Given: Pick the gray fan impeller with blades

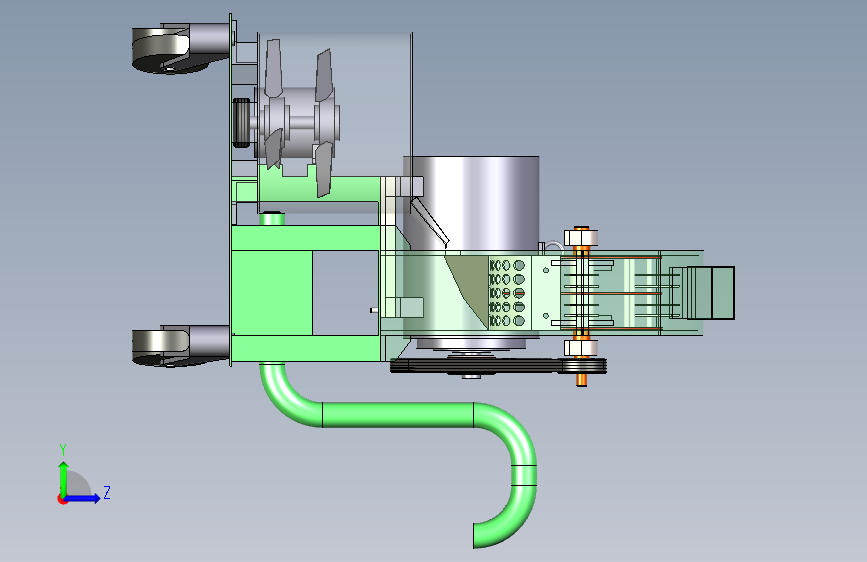Looking at the screenshot, I should (300, 118).
